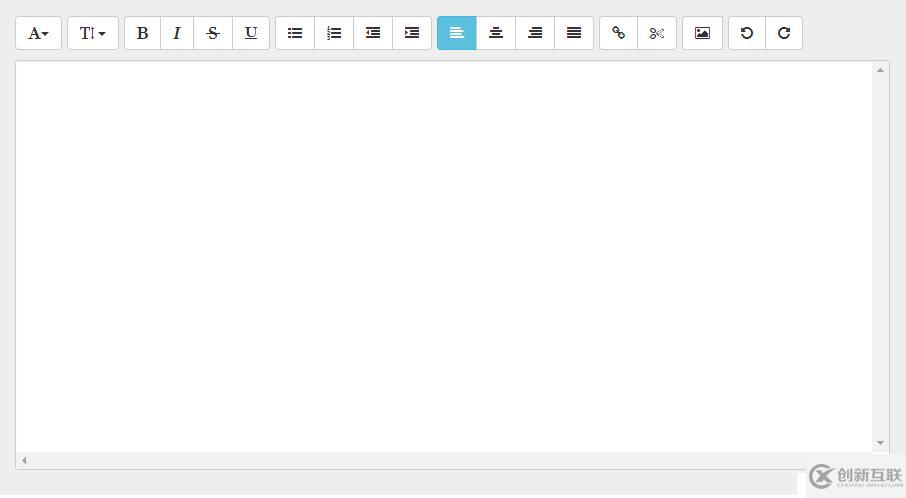
Task: Undo the last action
Action: (x=747, y=34)
